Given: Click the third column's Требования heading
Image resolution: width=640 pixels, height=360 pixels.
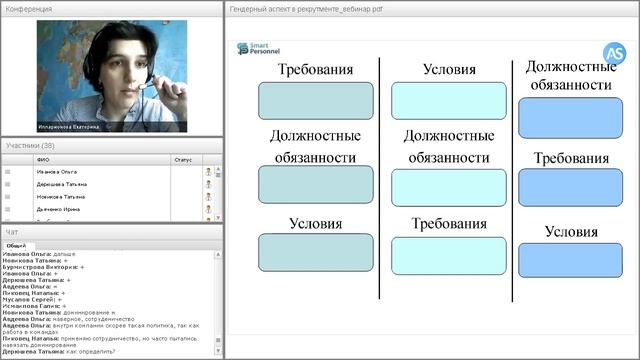Looking at the screenshot, I should point(571,158).
